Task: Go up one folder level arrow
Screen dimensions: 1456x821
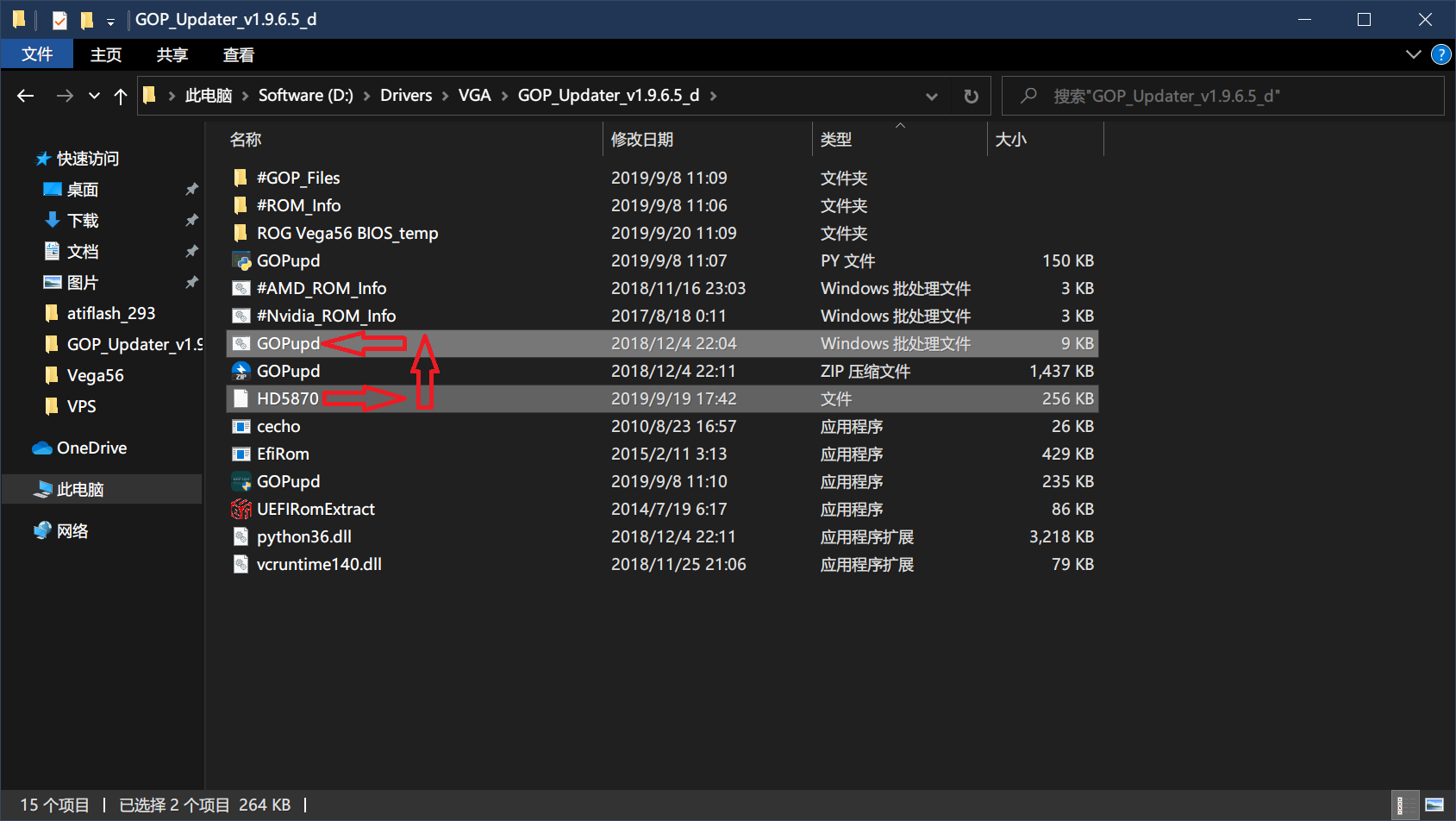Action: (x=121, y=96)
